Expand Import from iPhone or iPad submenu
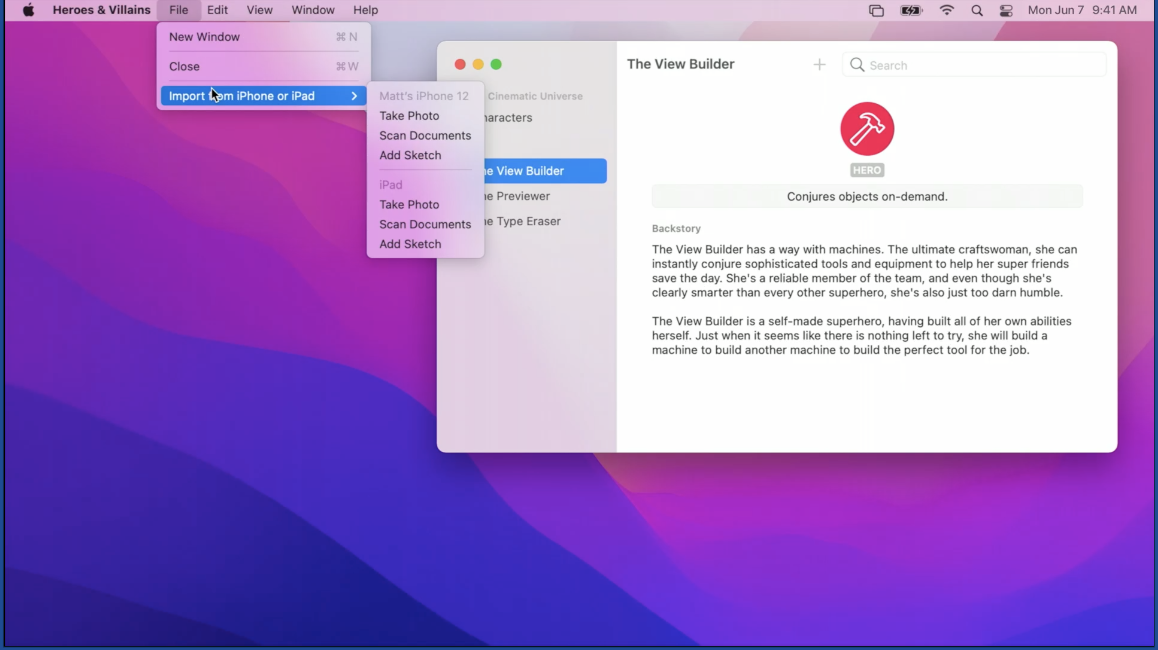 (x=264, y=96)
